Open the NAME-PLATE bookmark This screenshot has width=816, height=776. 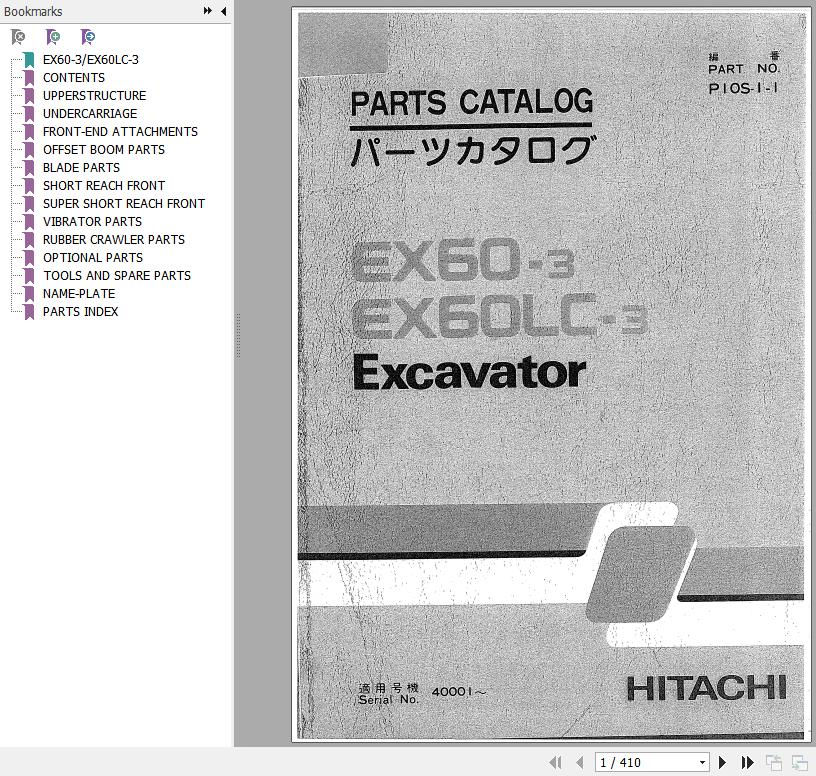tap(79, 294)
